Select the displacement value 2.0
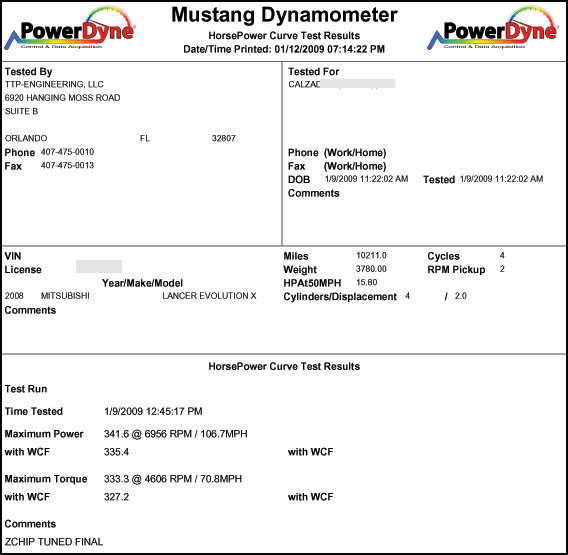This screenshot has height=555, width=568. (460, 296)
